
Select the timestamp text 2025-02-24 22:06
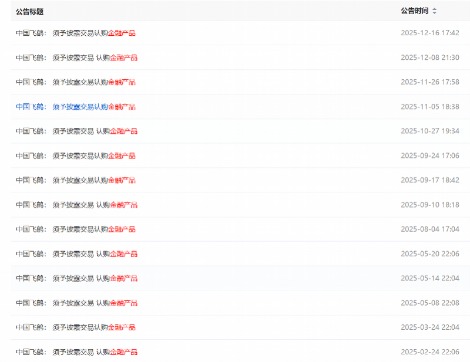tap(430, 351)
